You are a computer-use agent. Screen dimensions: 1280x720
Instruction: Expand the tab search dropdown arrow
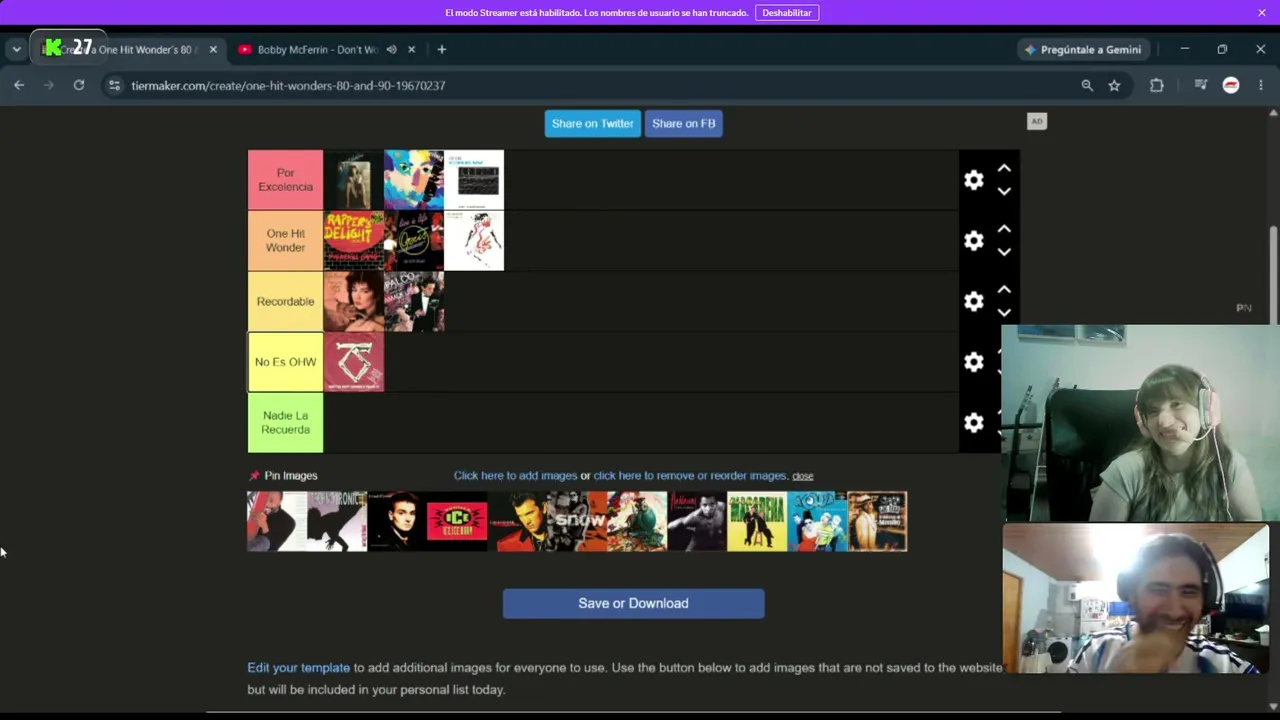pyautogui.click(x=16, y=49)
